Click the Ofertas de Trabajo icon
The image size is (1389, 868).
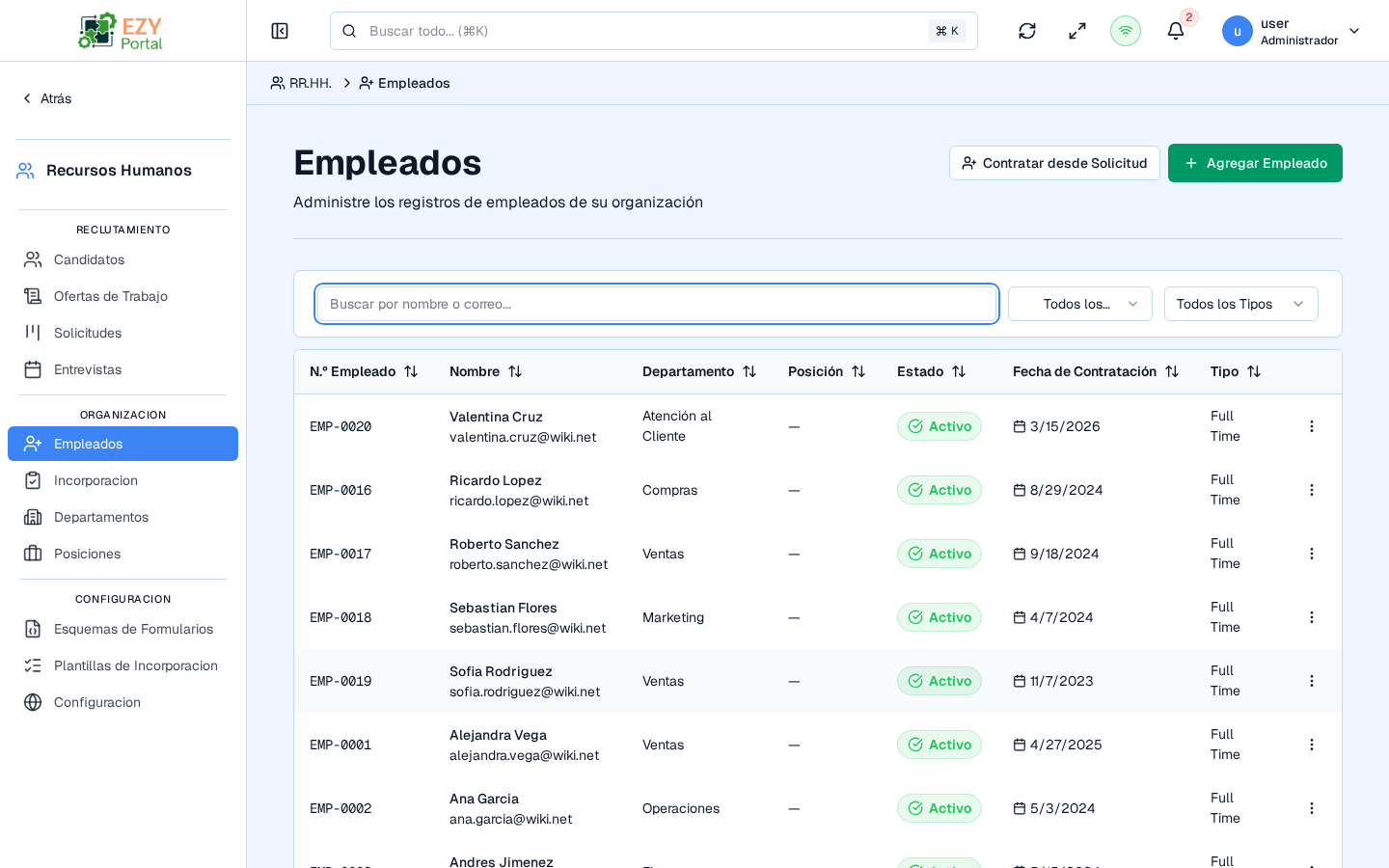33,296
